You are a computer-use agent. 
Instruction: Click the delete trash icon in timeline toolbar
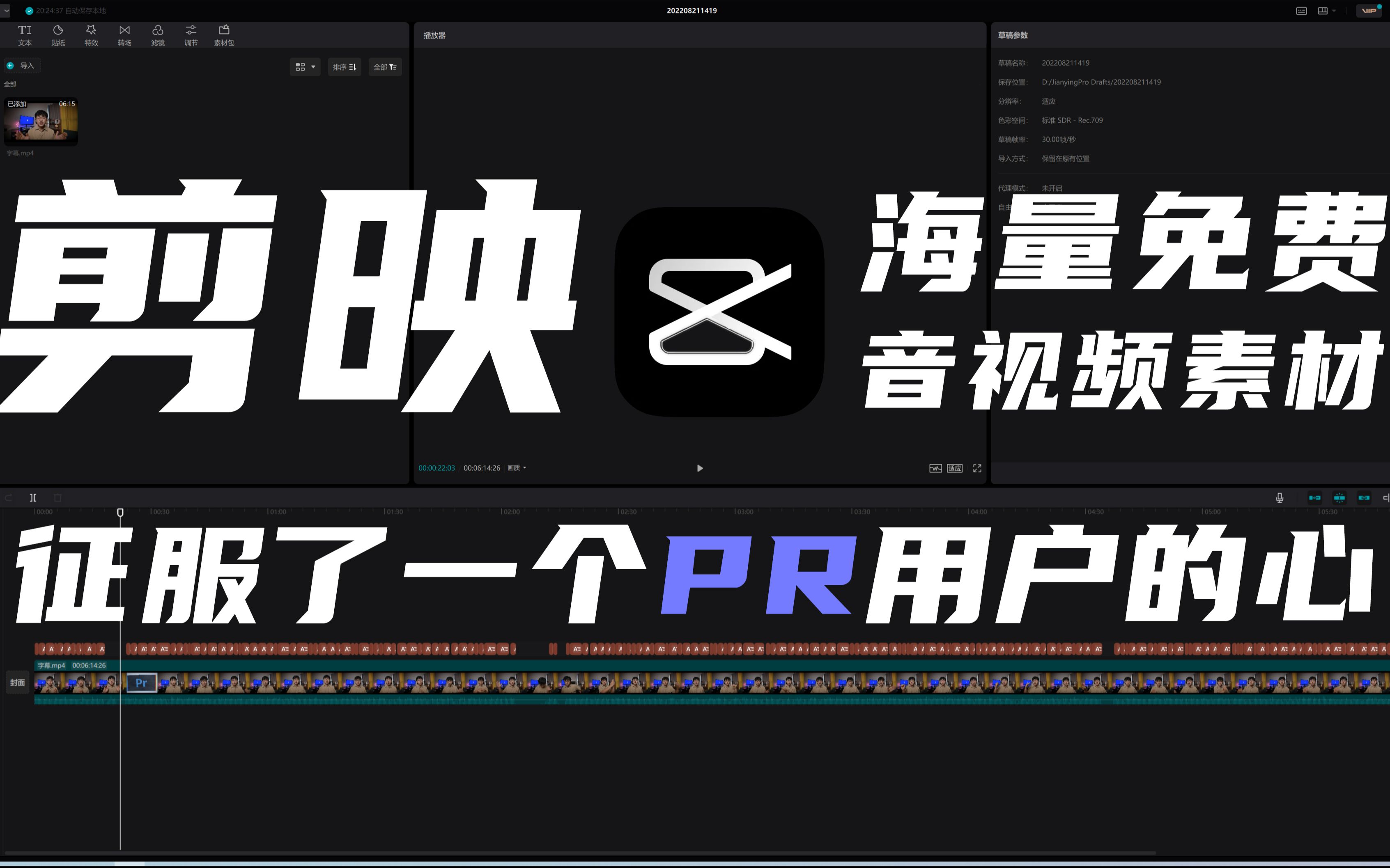point(57,498)
